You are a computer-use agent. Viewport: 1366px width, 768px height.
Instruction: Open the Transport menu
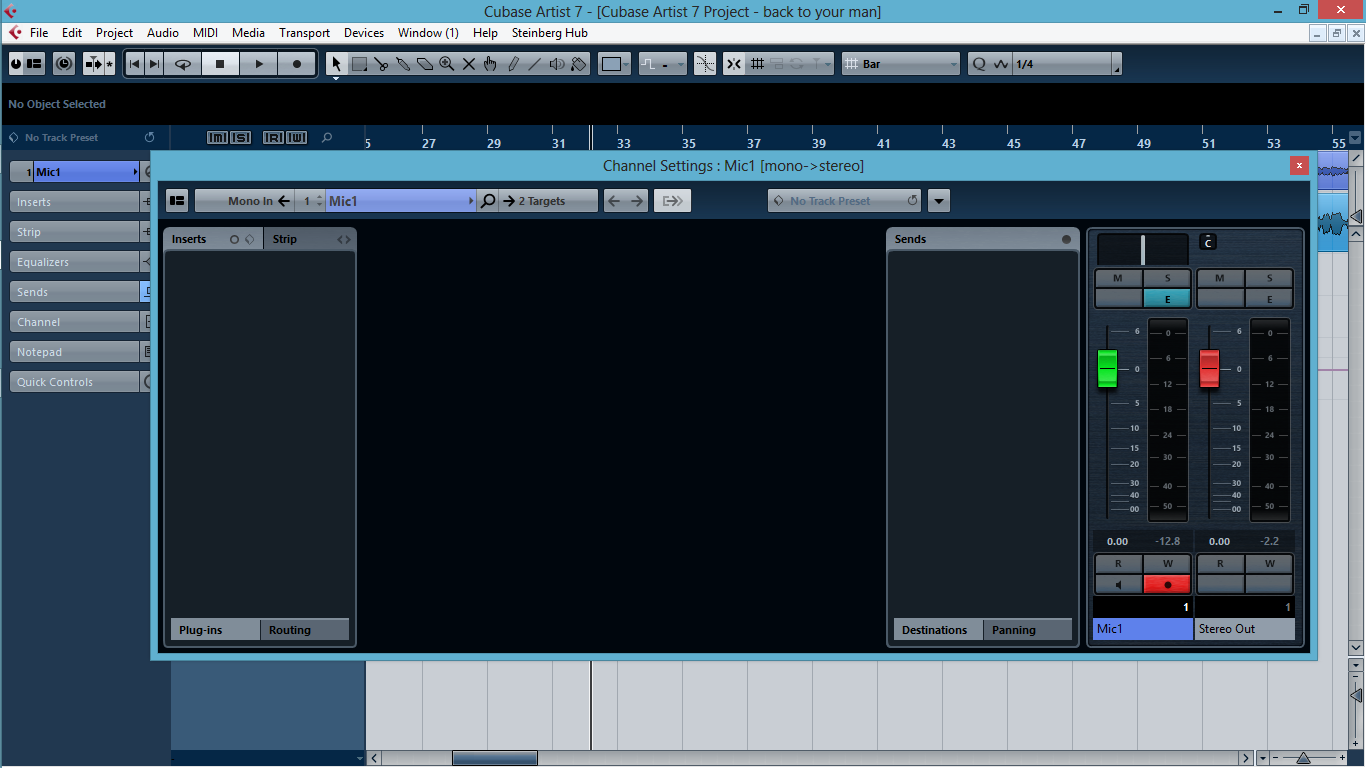304,33
